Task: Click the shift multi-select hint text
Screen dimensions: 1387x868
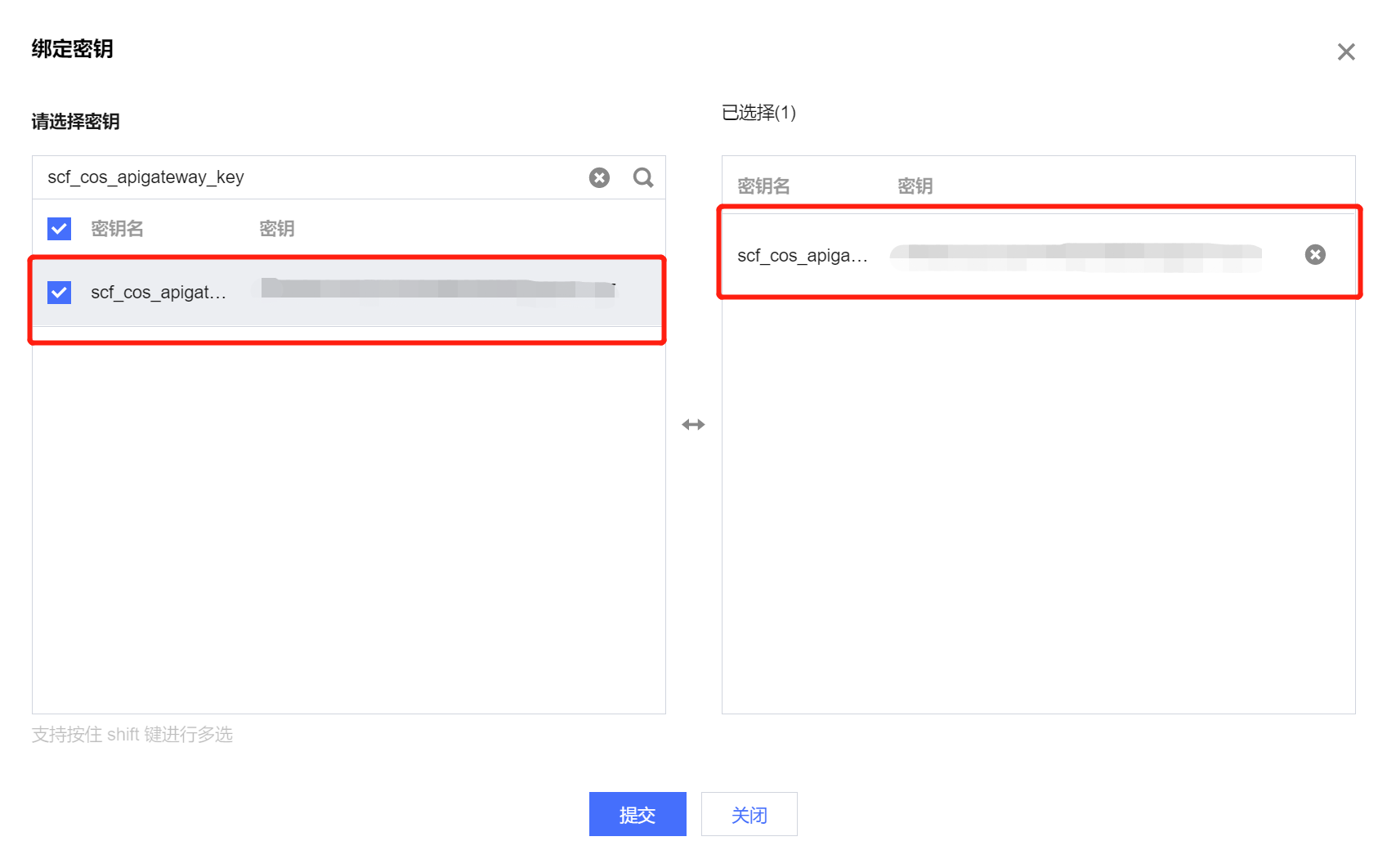Action: (132, 735)
